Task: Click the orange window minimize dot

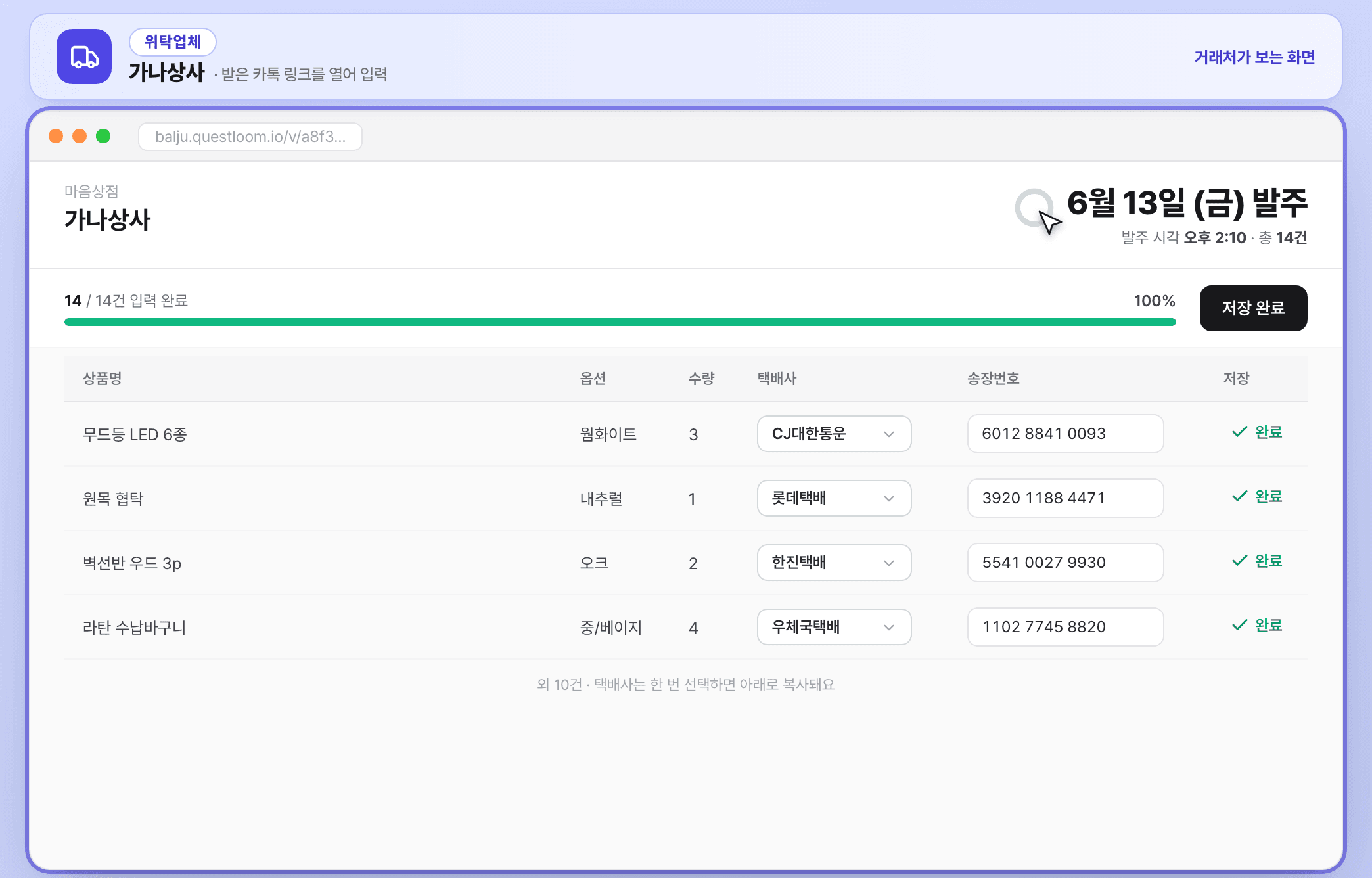Action: [x=80, y=136]
